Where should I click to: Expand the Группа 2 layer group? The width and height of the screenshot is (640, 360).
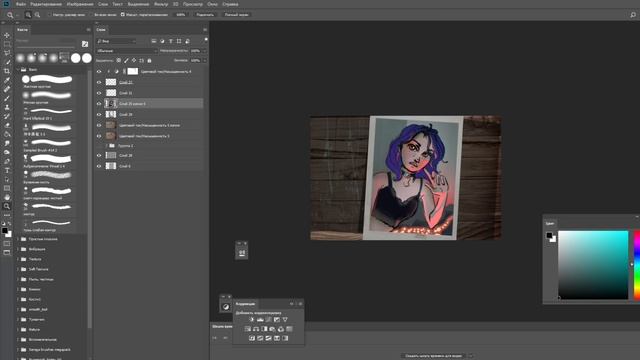[107, 146]
